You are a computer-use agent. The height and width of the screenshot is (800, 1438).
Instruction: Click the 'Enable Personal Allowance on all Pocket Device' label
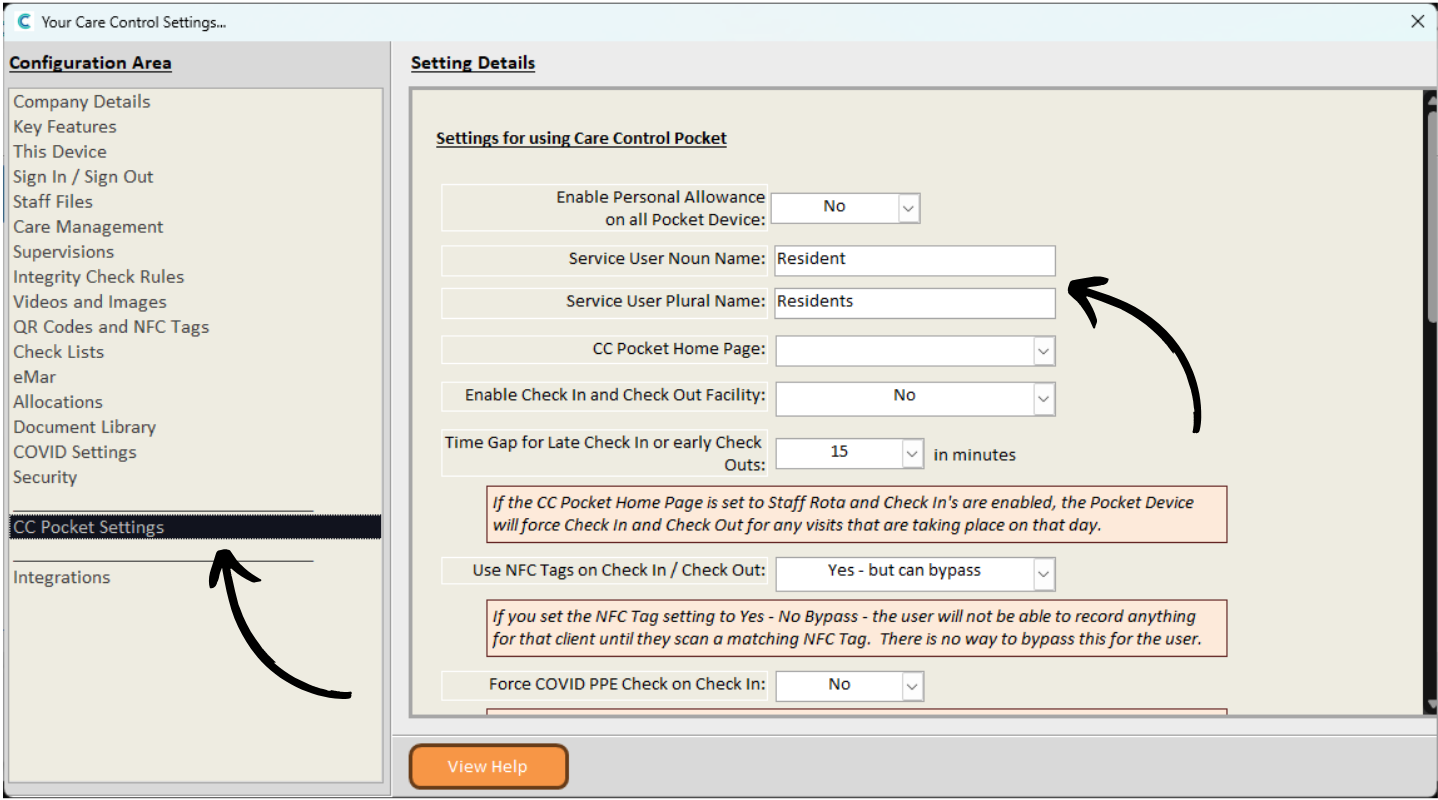[x=605, y=208]
